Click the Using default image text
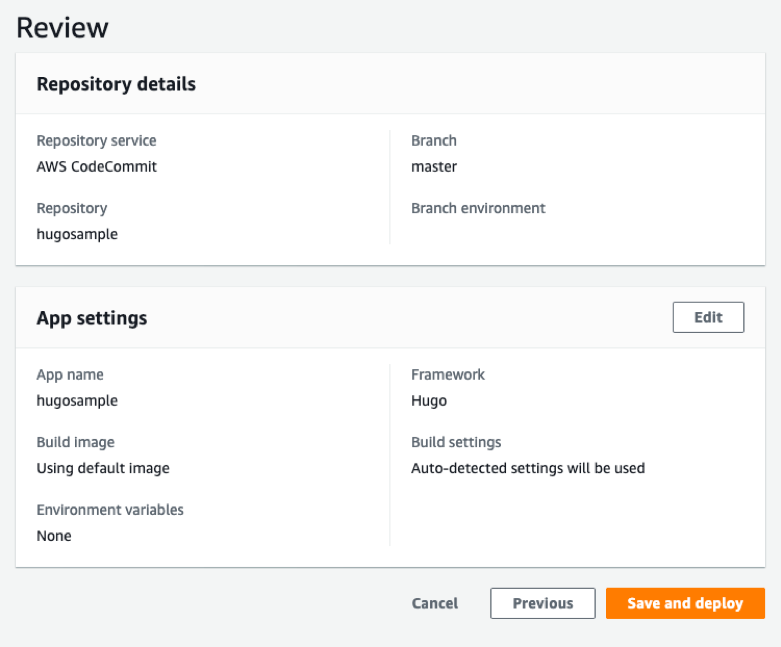This screenshot has width=781, height=647. click(103, 468)
